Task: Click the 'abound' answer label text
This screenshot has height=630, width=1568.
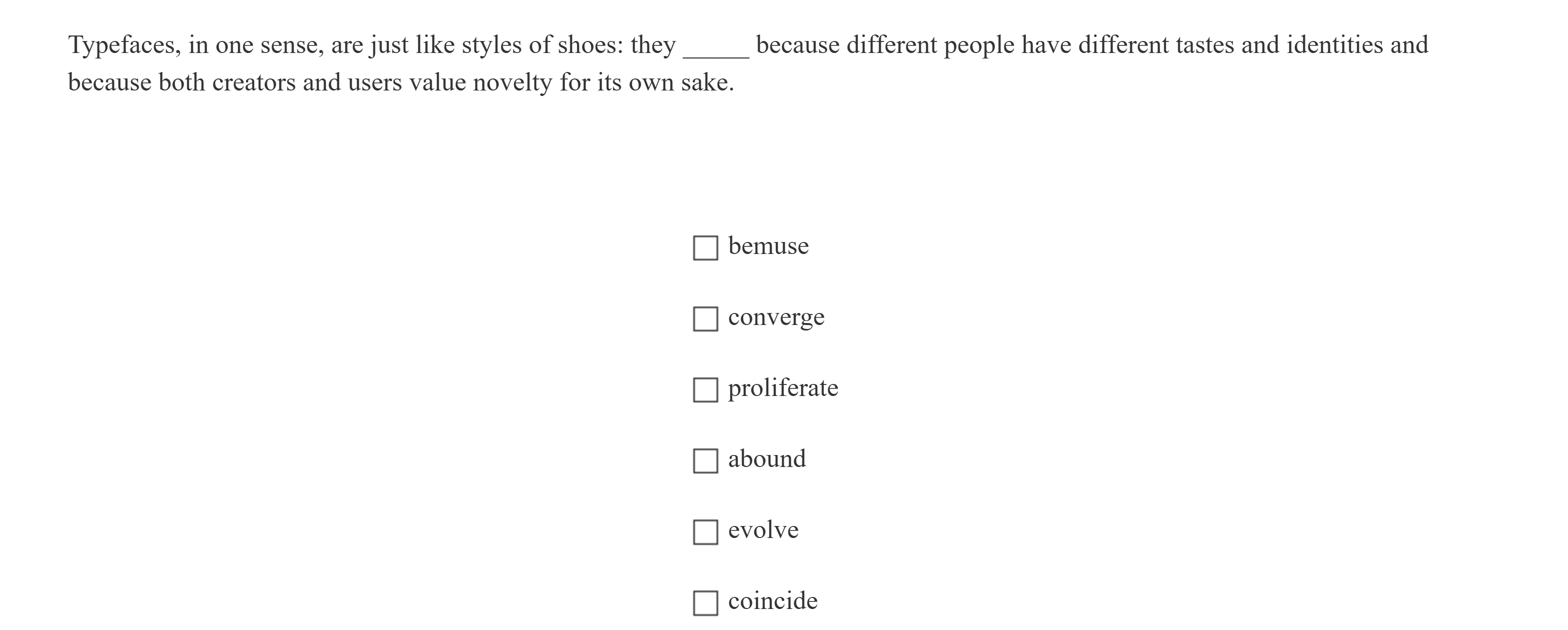Action: coord(766,459)
